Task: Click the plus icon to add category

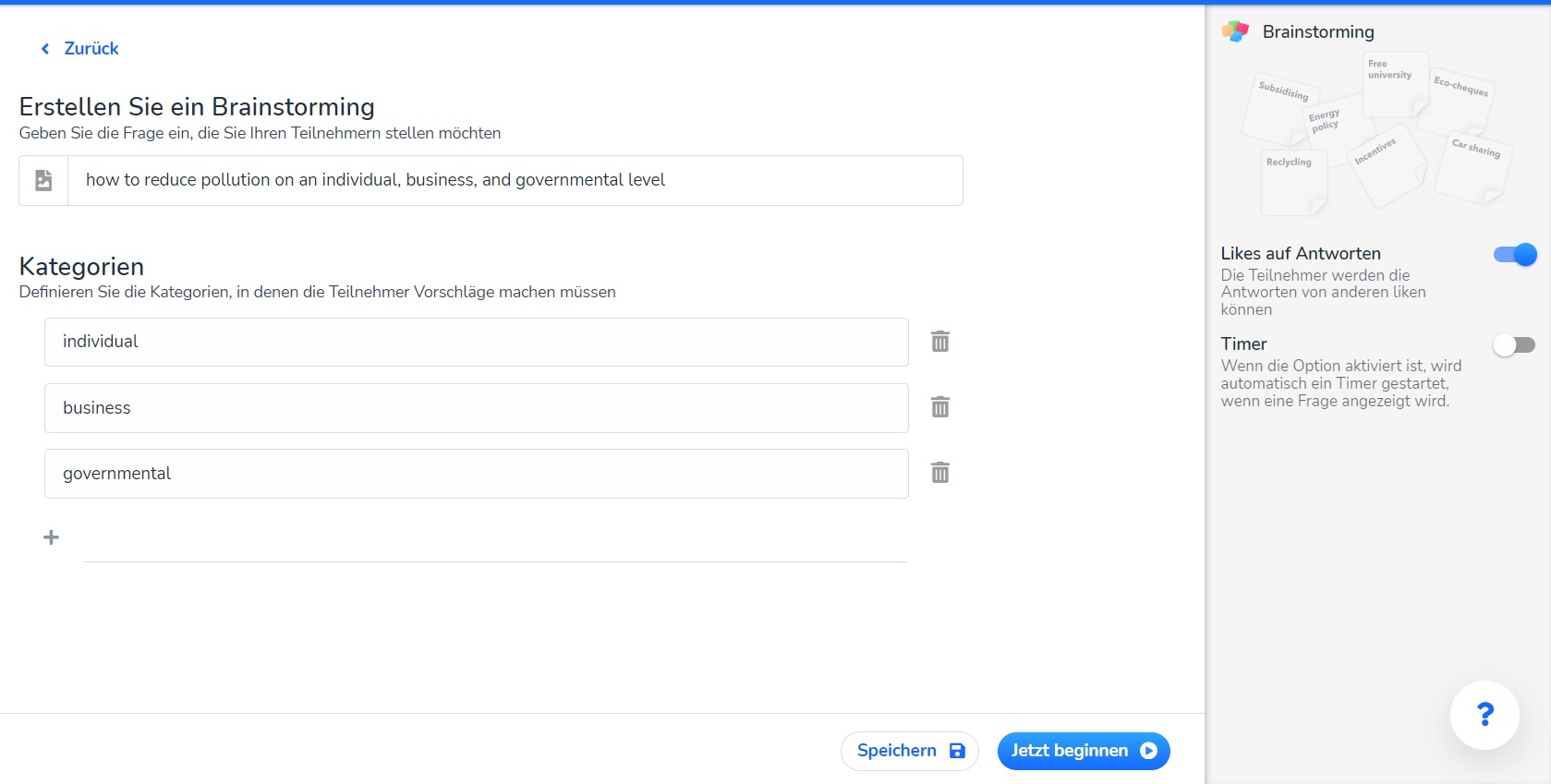Action: [x=52, y=537]
